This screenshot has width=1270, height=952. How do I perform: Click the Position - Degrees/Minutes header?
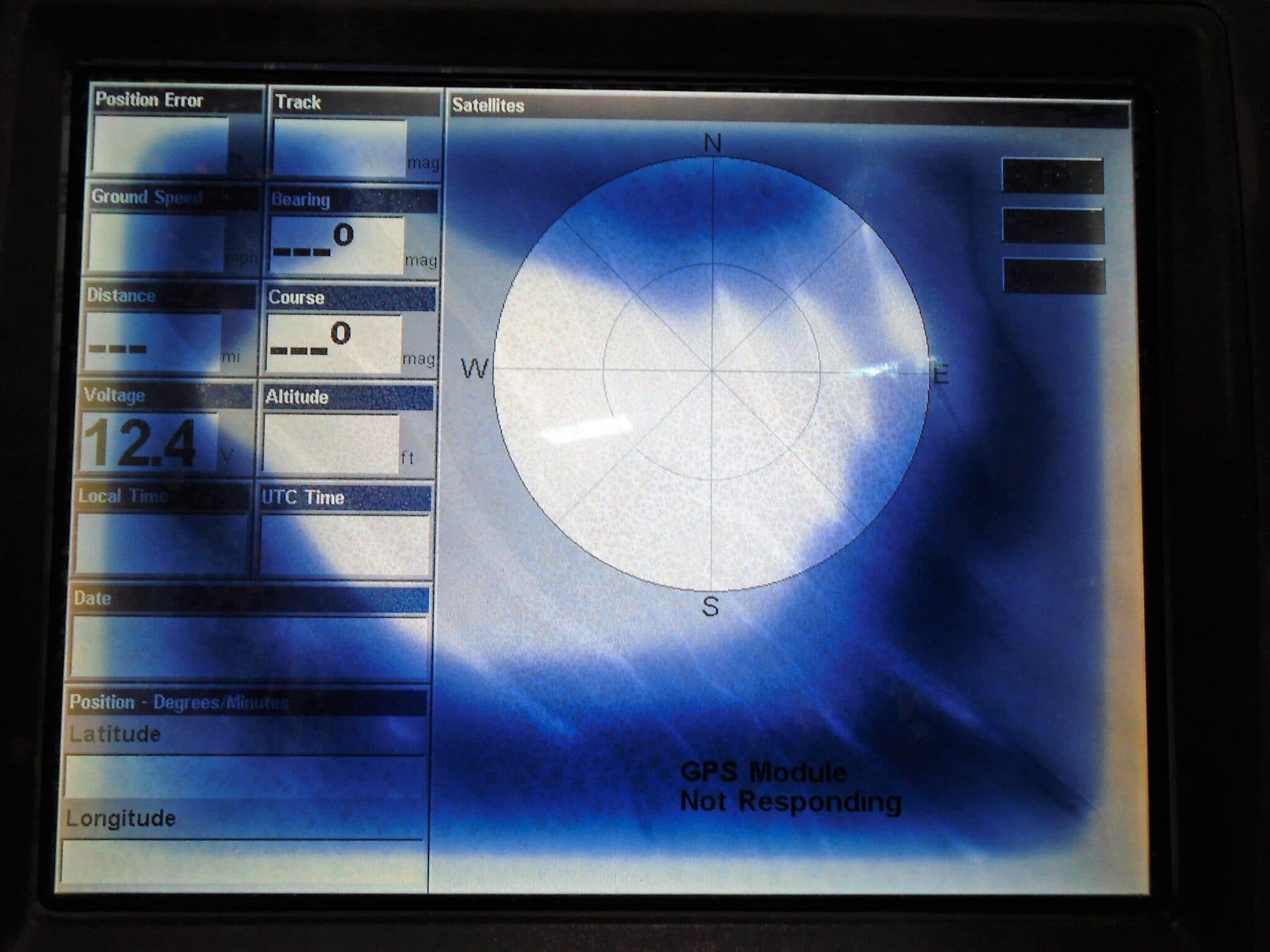click(x=247, y=702)
